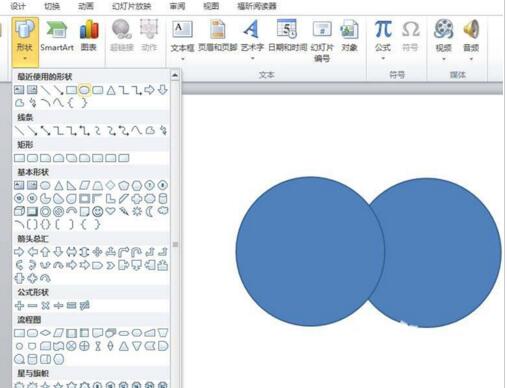
Task: Select the right triangle basic shape
Action: tap(71, 185)
